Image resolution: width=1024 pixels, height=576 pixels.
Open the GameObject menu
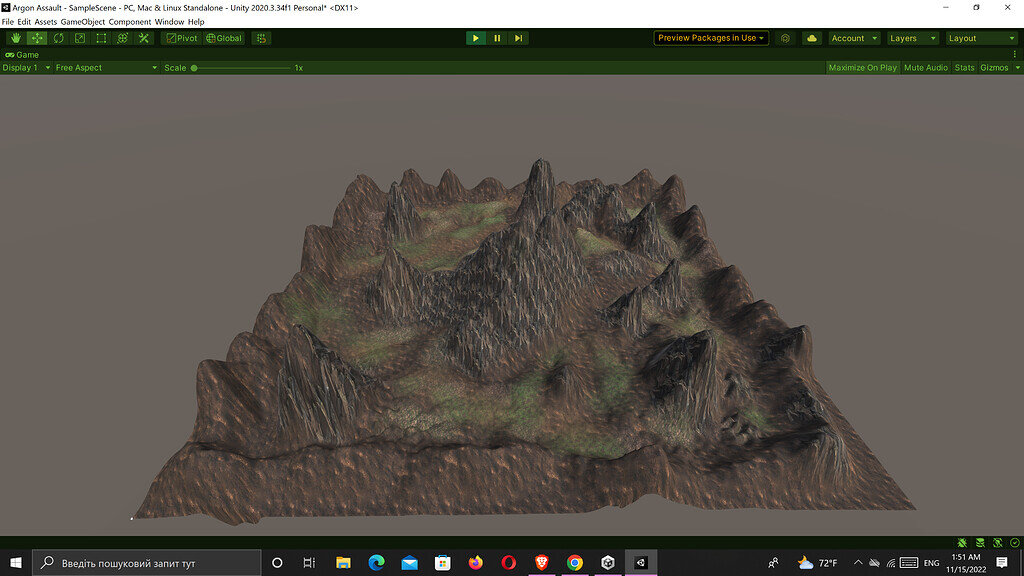coord(82,21)
